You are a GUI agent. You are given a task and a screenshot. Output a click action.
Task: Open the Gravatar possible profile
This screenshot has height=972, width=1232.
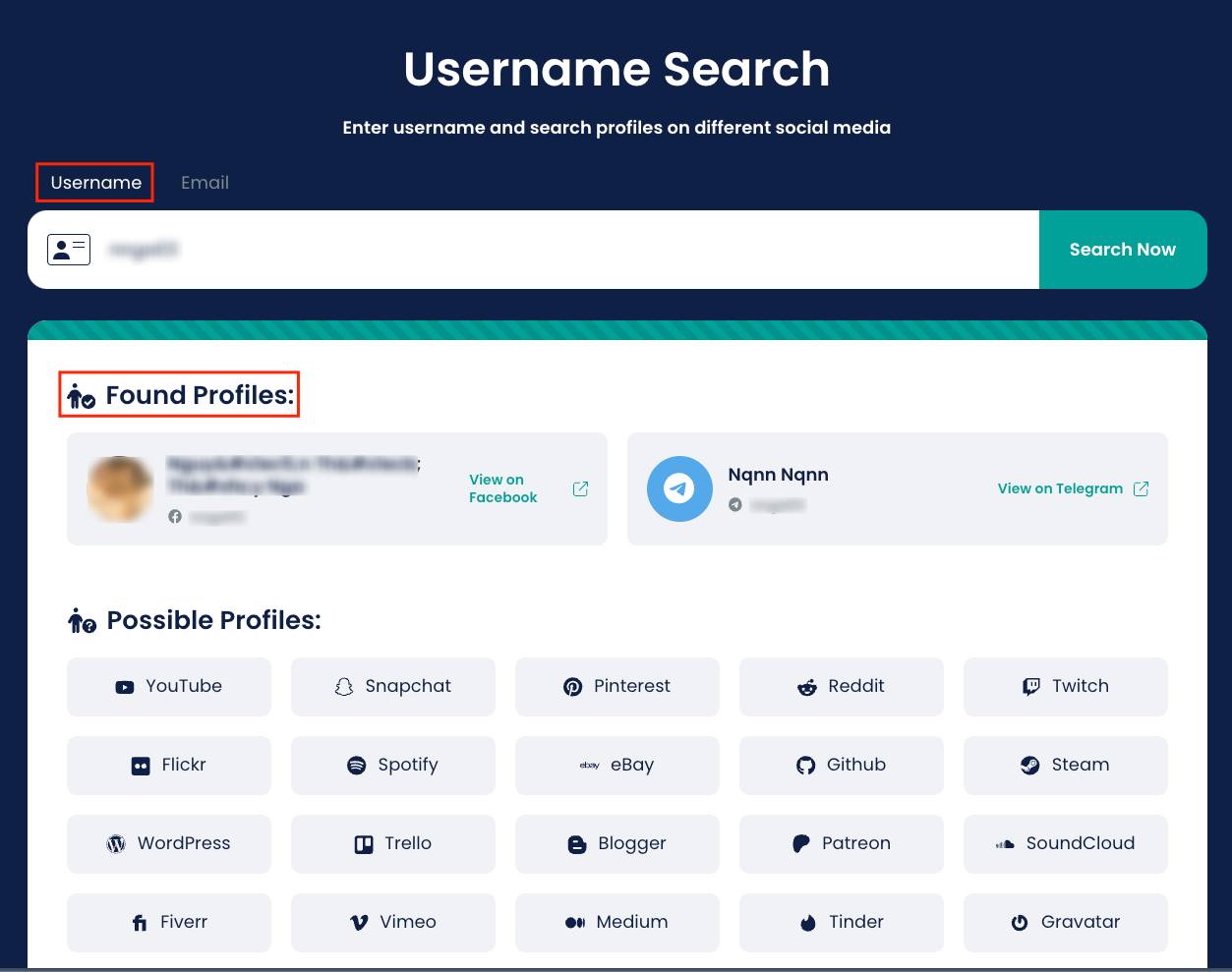click(x=1066, y=923)
